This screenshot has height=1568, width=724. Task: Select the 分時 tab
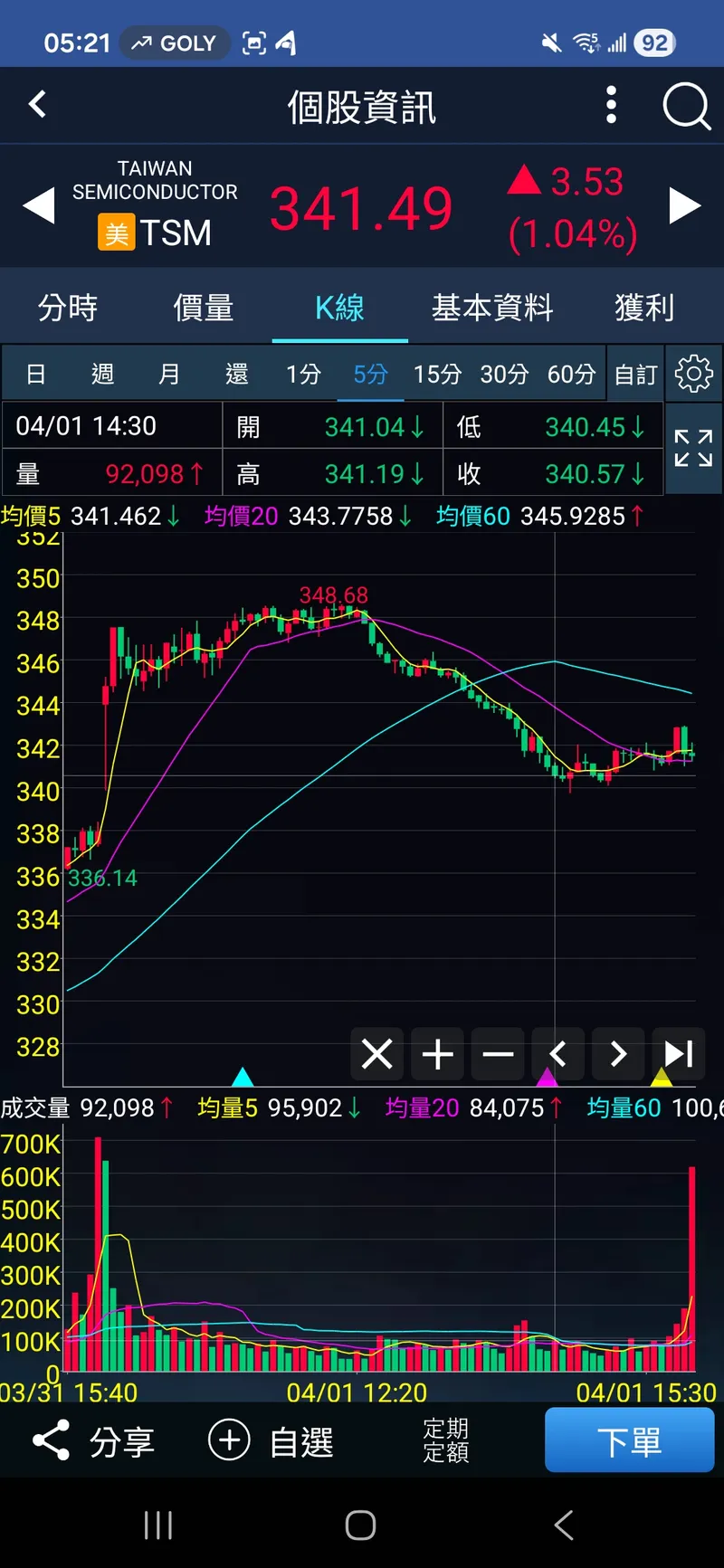pyautogui.click(x=68, y=308)
